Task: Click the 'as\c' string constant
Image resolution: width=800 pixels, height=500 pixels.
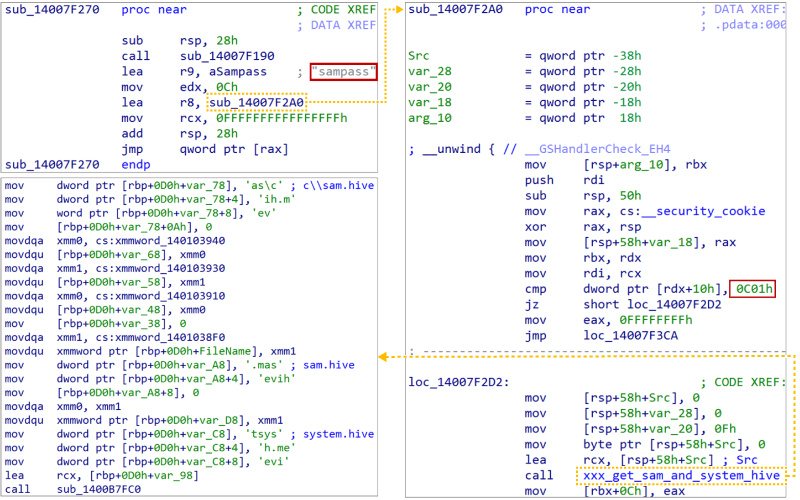Action: pyautogui.click(x=263, y=185)
